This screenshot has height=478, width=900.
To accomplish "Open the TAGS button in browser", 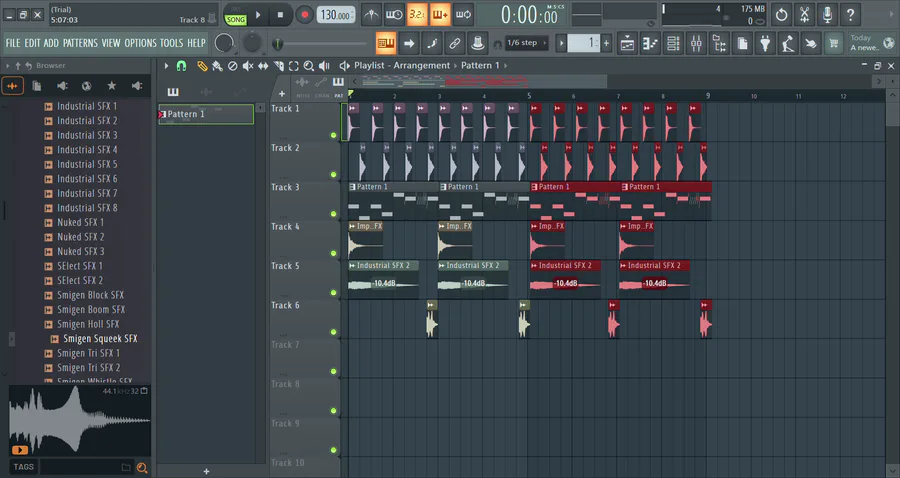I will (24, 467).
